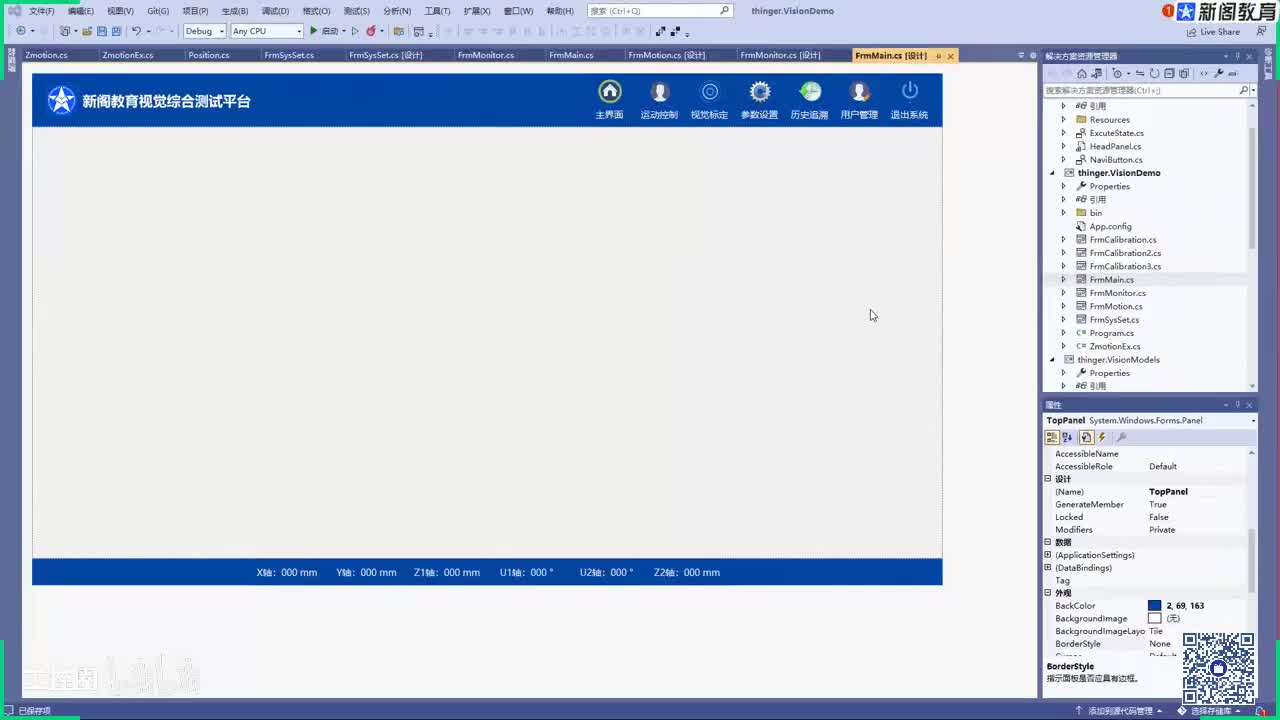Click the 运动控制 navigation icon
1280x720 pixels.
659,92
